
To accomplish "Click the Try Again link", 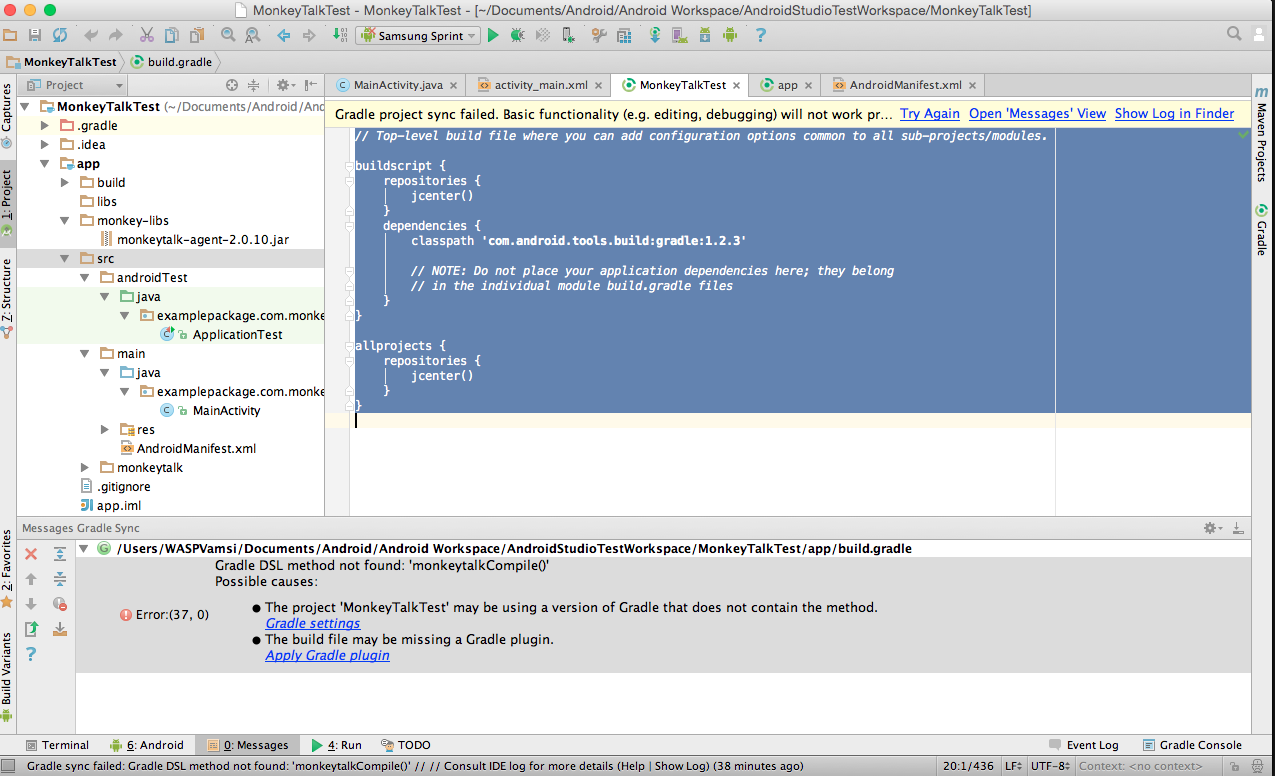I will (x=930, y=114).
